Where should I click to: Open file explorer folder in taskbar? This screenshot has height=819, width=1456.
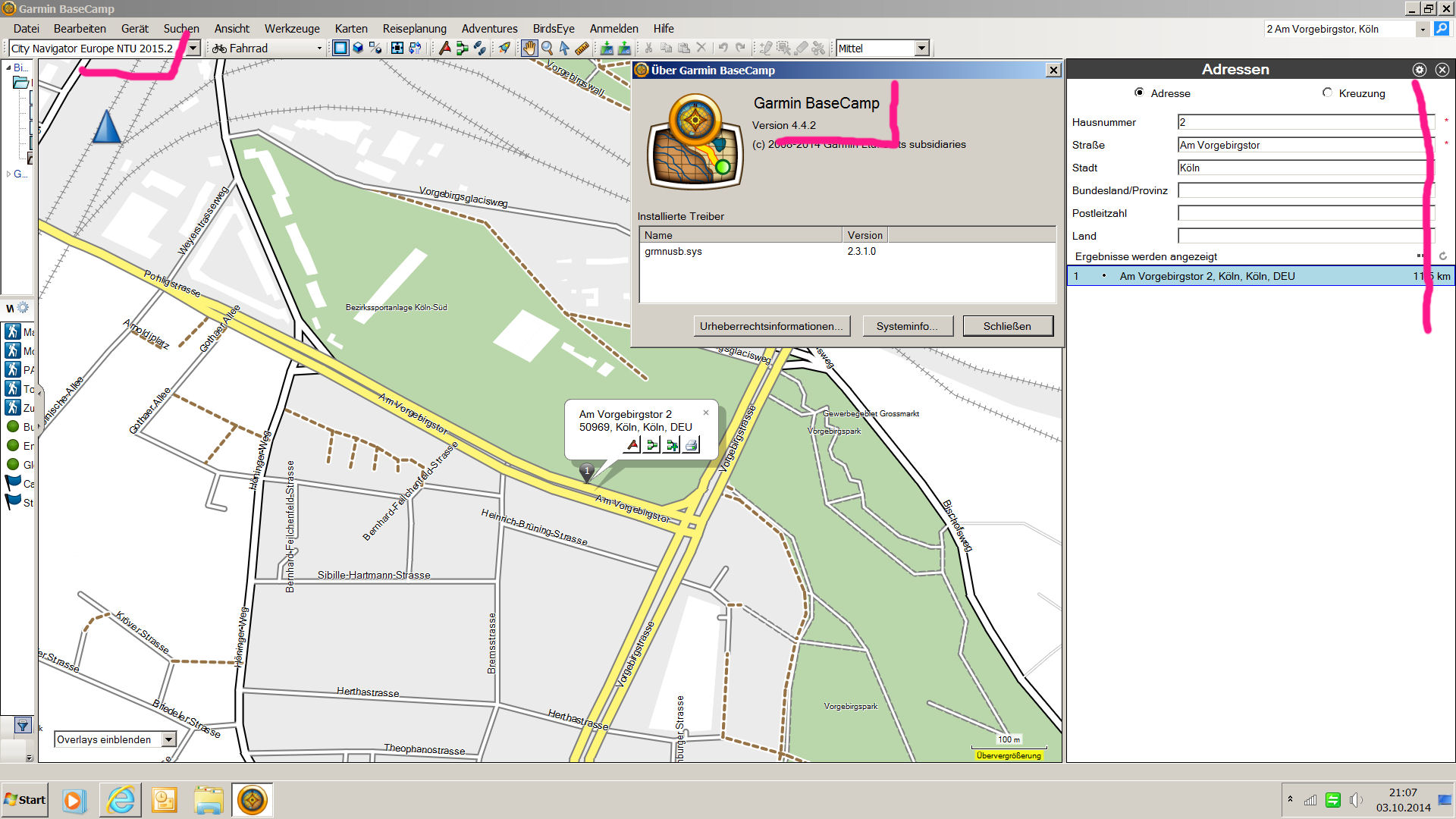(x=209, y=800)
